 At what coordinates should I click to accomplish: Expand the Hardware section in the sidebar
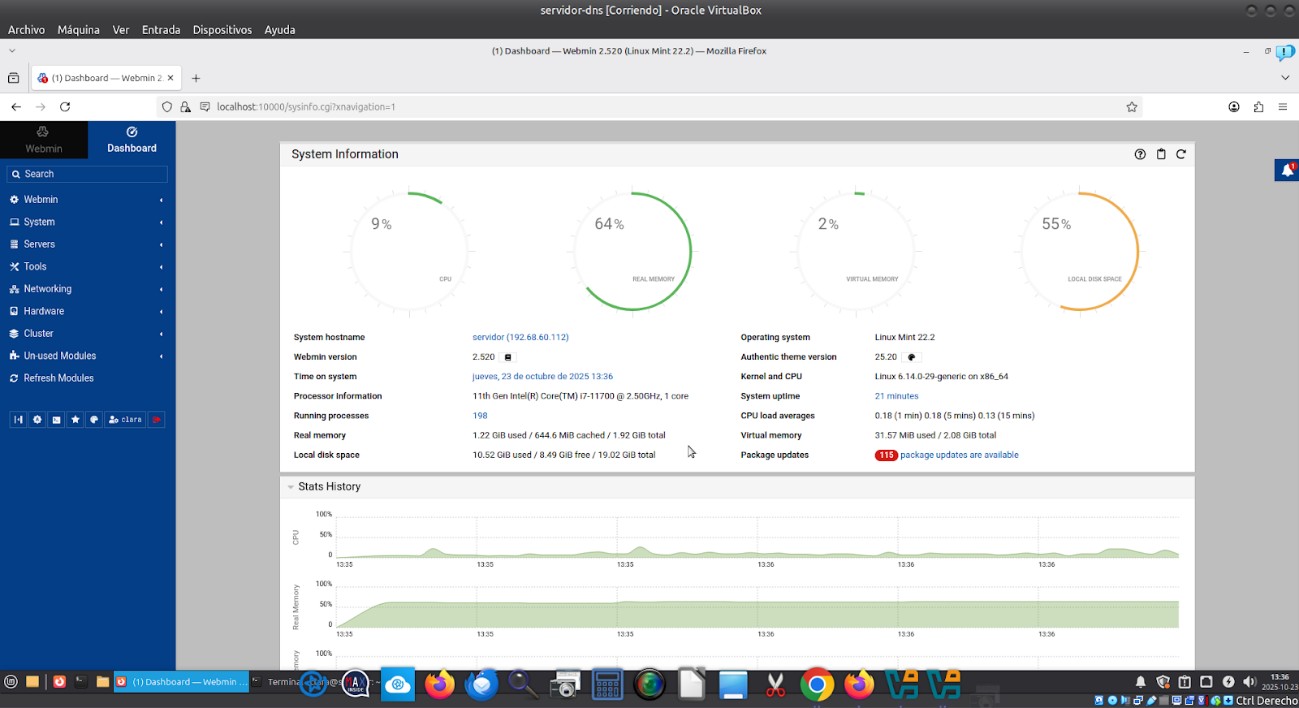click(44, 311)
